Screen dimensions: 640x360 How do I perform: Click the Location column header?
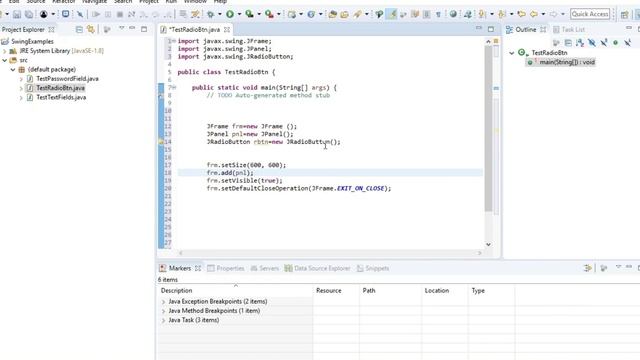(x=444, y=291)
